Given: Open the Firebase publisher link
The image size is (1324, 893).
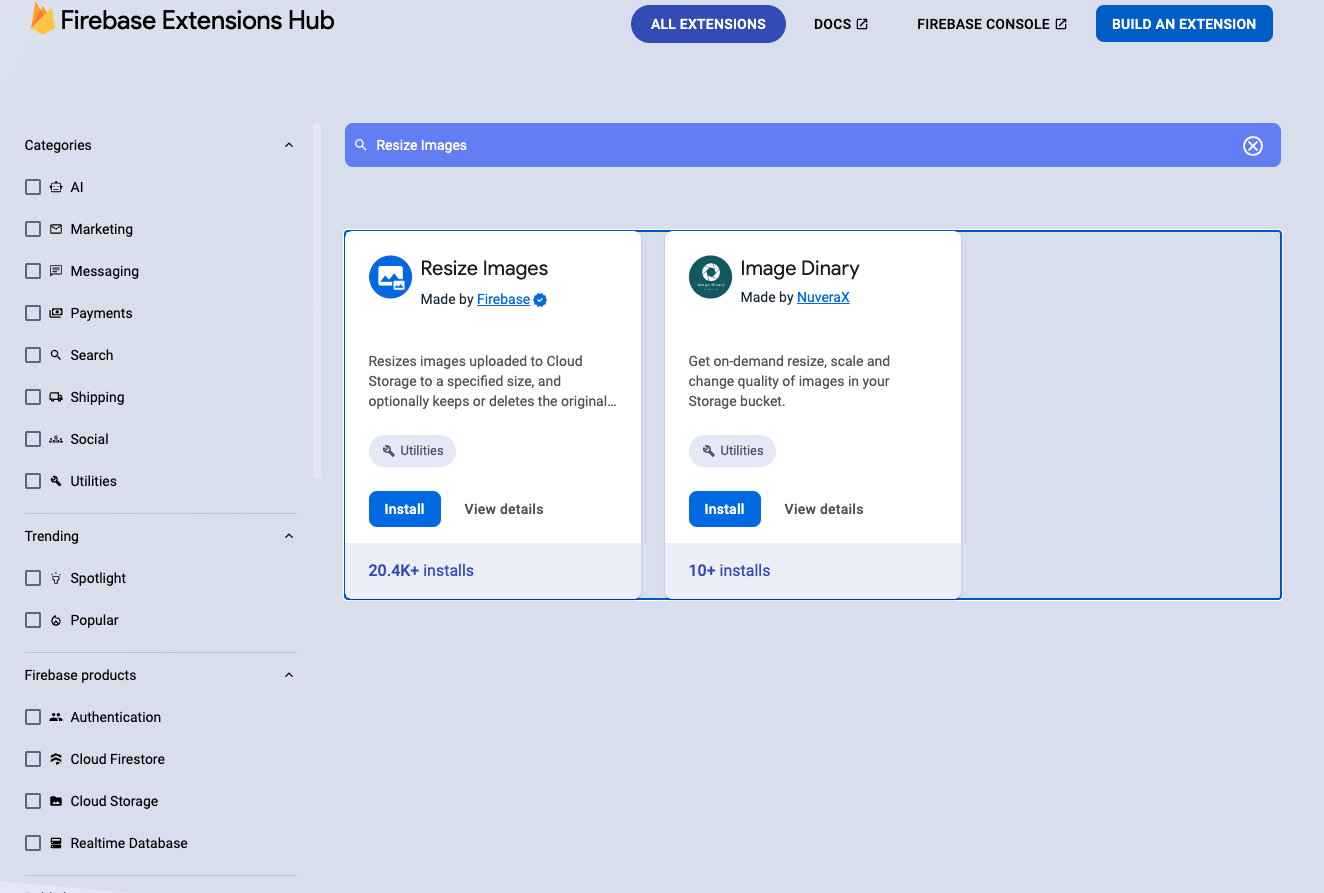Looking at the screenshot, I should (x=503, y=299).
